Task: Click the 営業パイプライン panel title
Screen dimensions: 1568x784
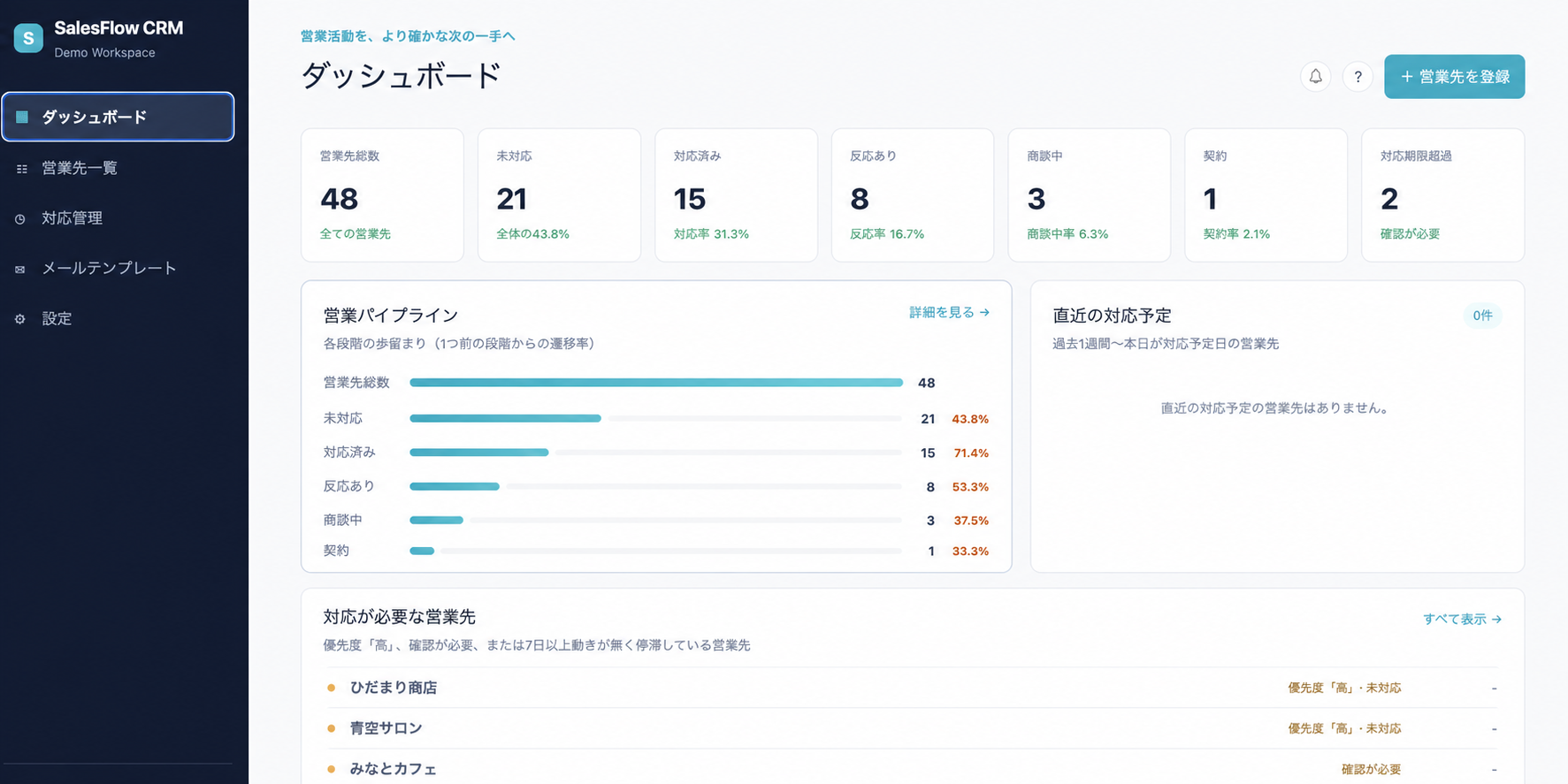Action: (391, 316)
